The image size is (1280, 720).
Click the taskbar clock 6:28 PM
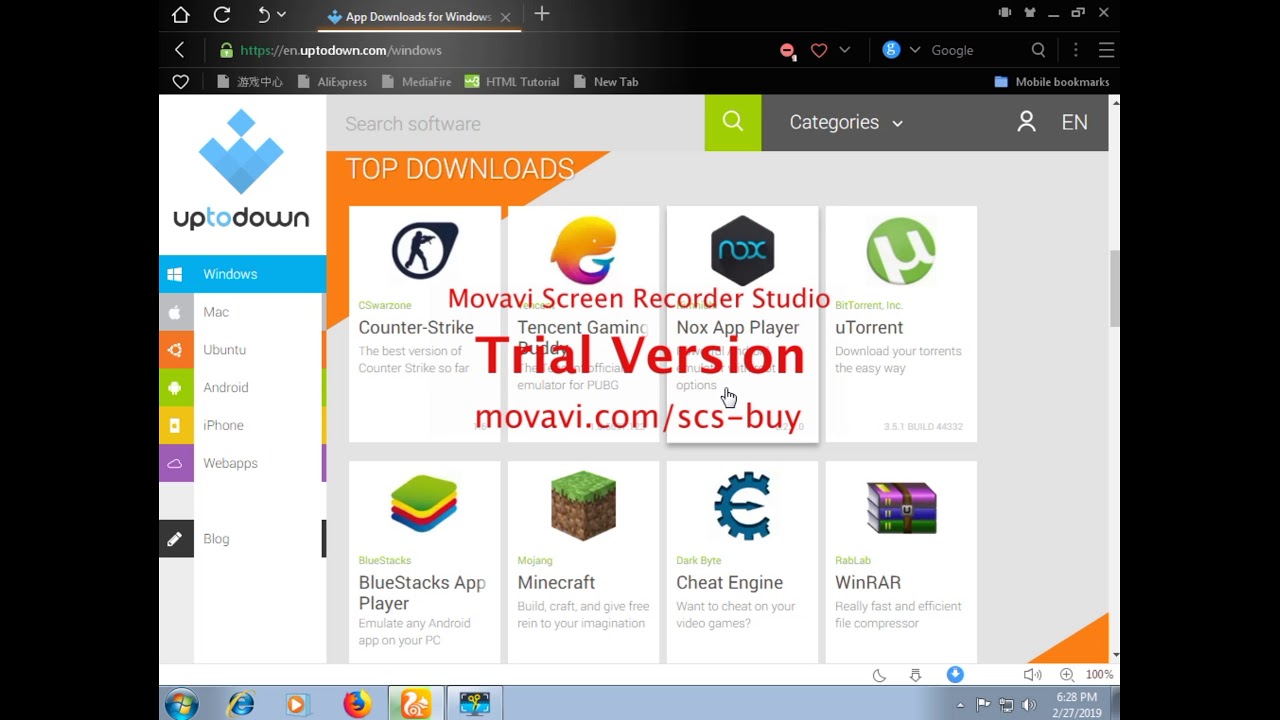pos(1076,697)
